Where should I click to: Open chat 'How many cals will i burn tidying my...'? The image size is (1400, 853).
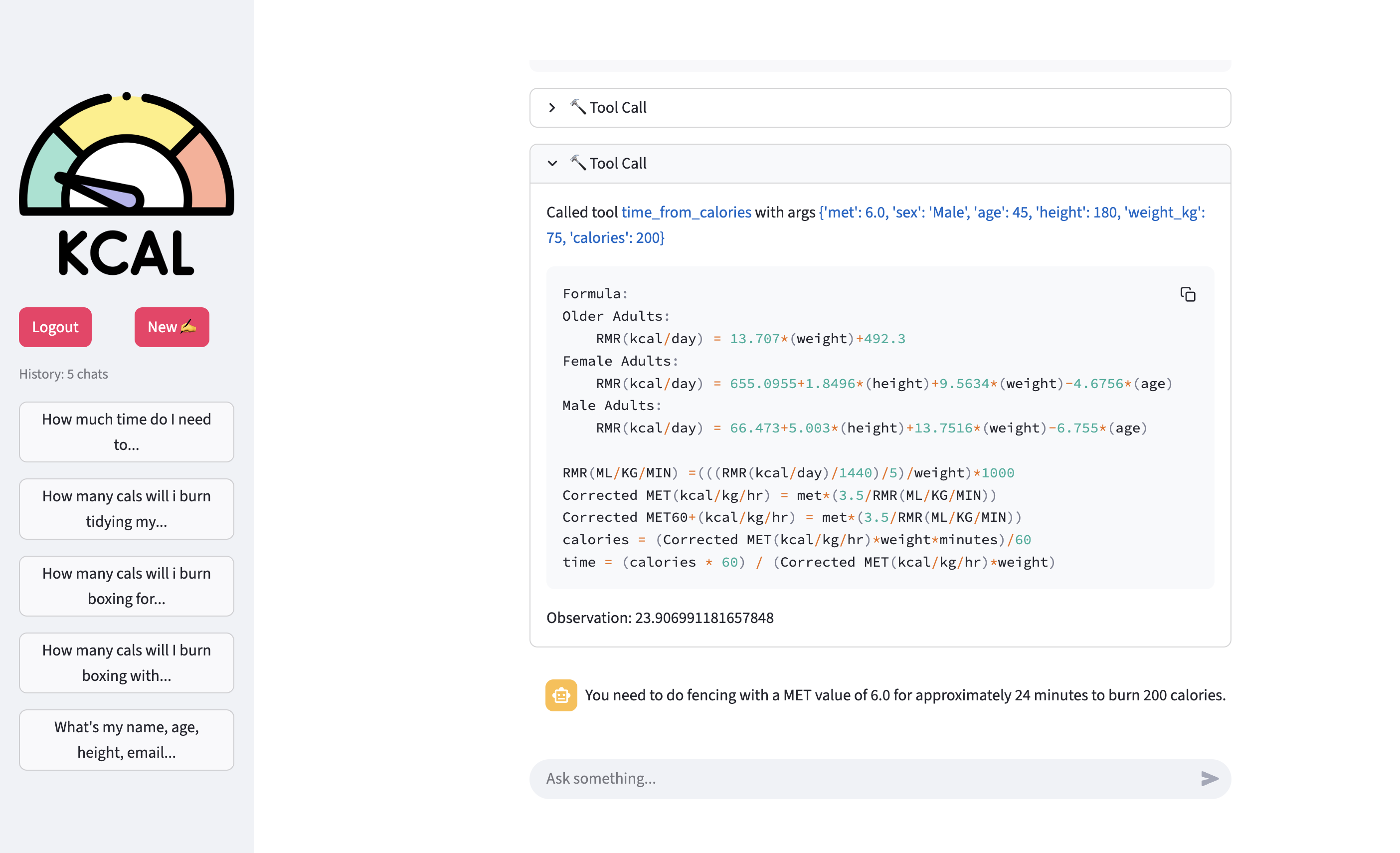point(126,509)
